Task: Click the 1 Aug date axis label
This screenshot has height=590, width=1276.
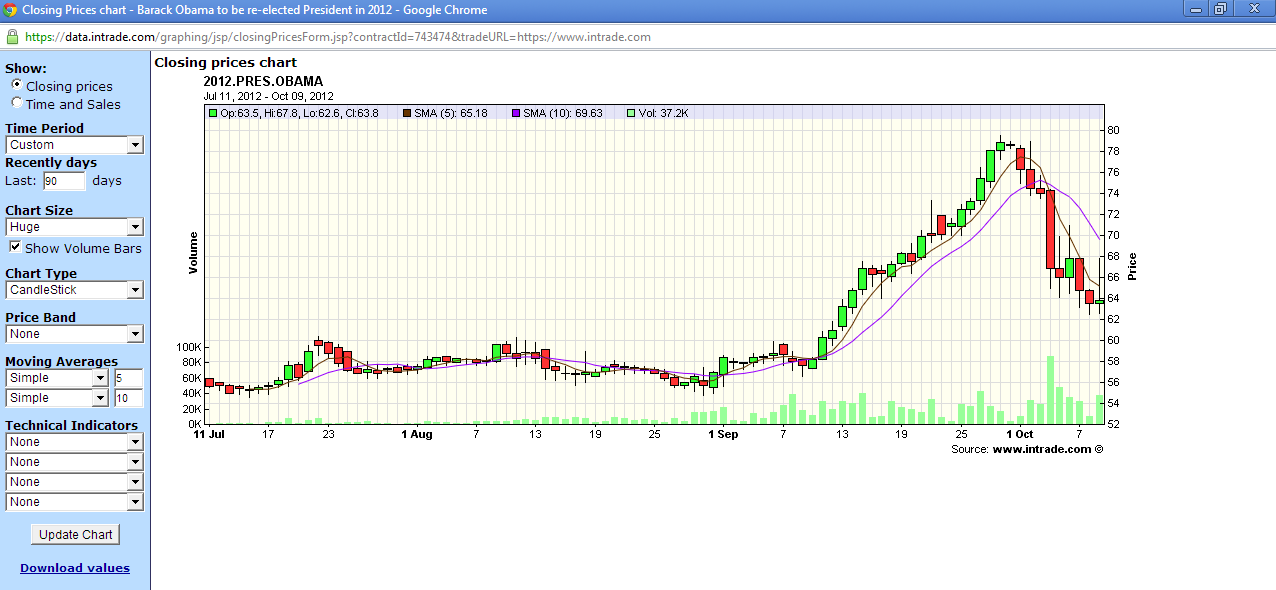Action: tap(416, 434)
